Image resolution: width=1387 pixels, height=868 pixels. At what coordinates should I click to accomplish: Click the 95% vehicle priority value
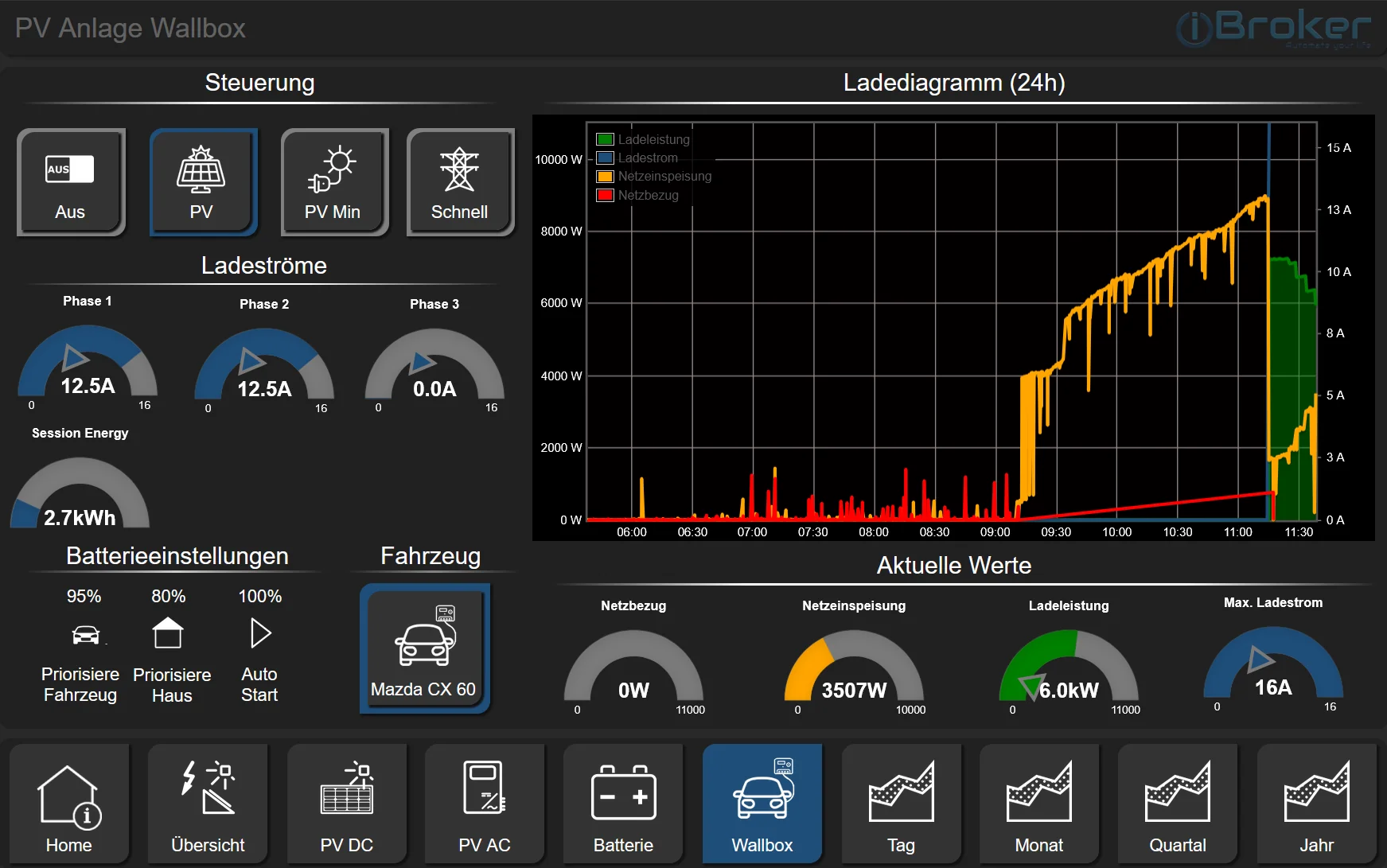coord(84,596)
